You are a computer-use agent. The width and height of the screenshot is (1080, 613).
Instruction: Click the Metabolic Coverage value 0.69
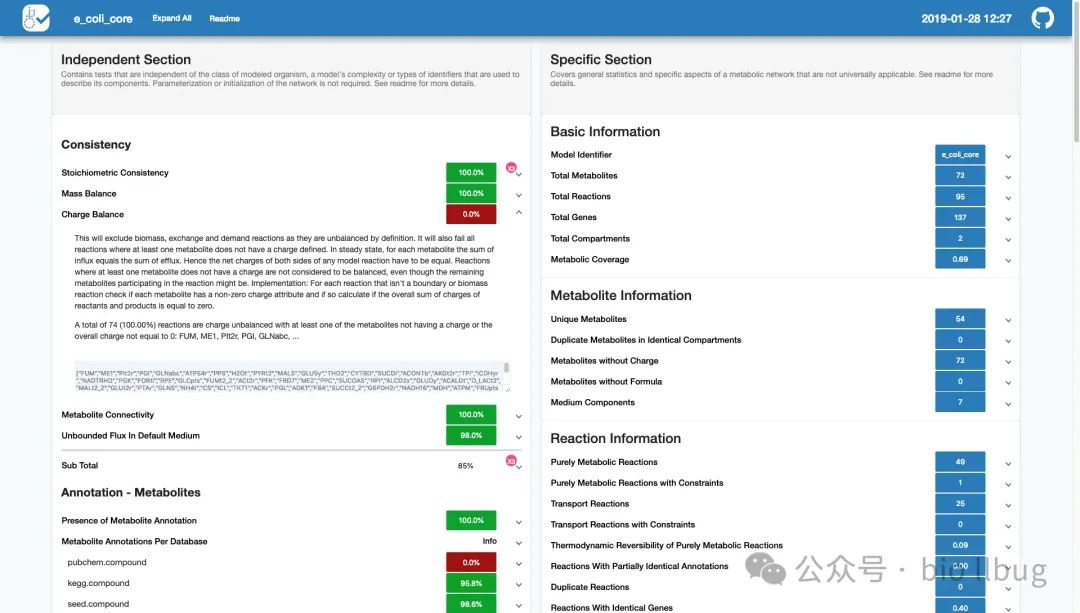960,259
